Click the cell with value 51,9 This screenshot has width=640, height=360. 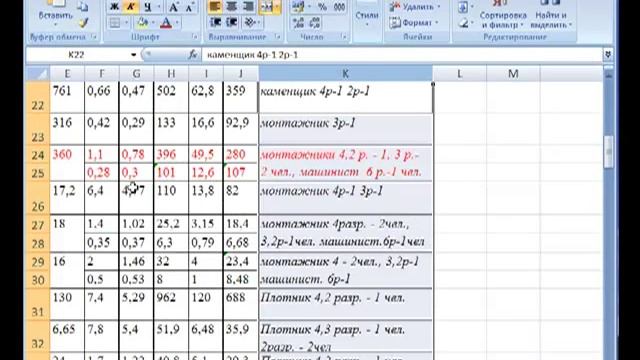pos(171,336)
